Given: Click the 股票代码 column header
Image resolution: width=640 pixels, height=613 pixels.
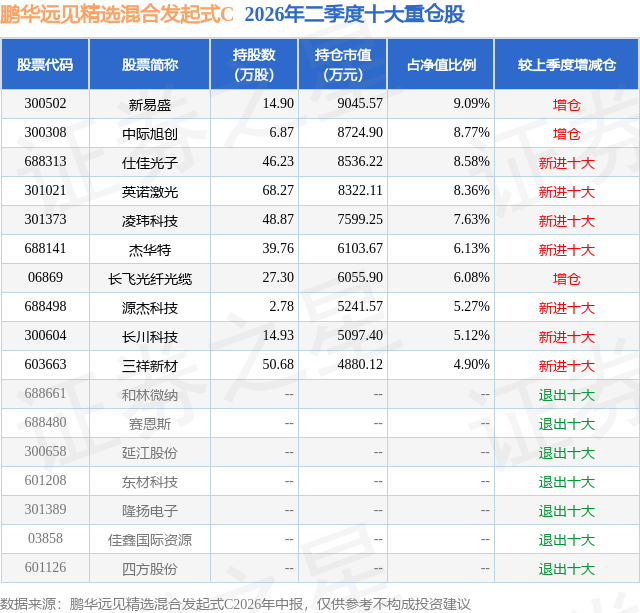Looking at the screenshot, I should pos(45,64).
